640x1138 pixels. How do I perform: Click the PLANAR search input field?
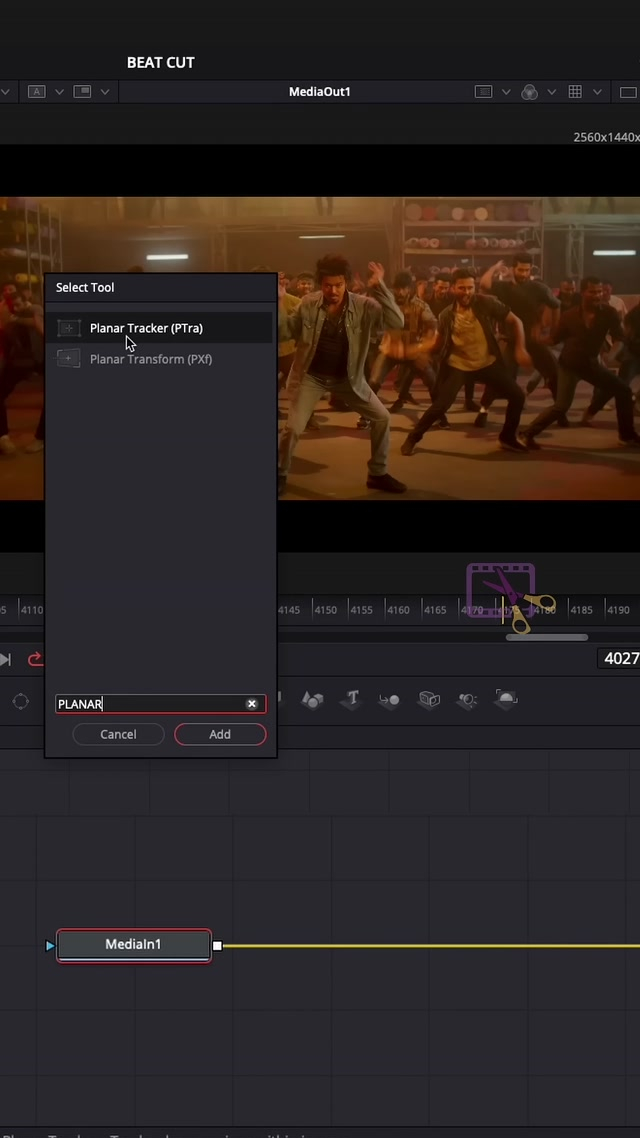[x=148, y=704]
